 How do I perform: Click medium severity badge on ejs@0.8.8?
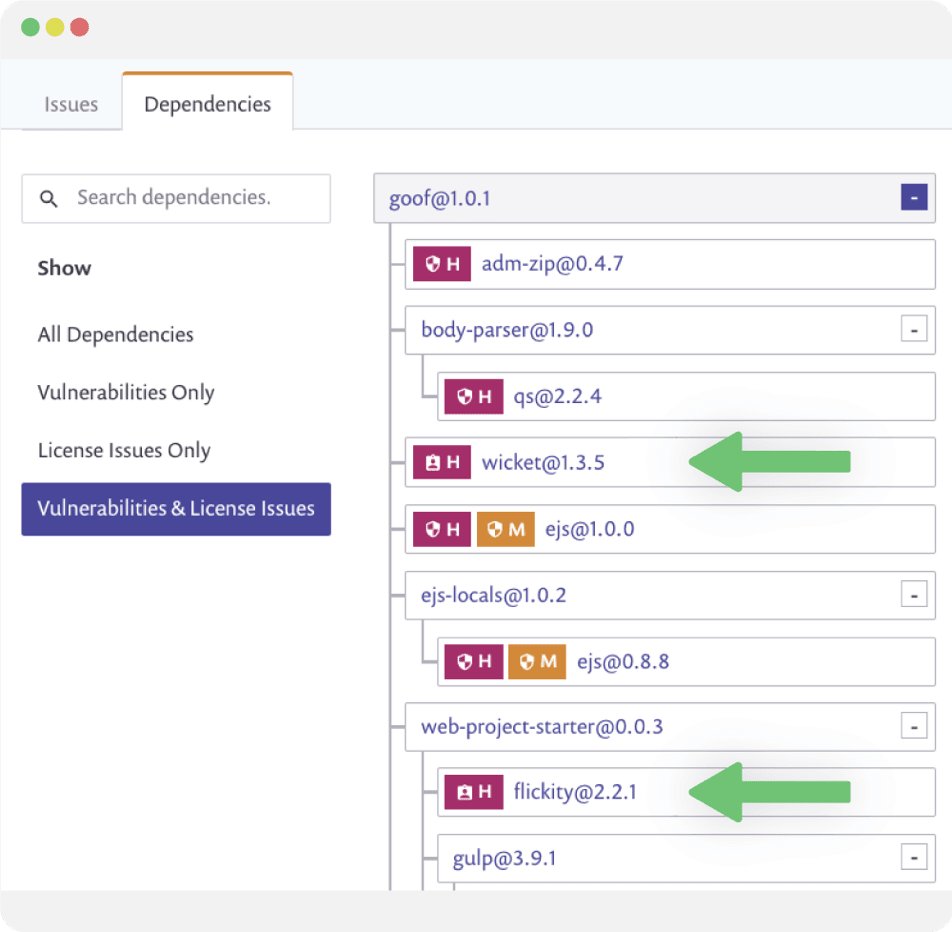click(537, 661)
